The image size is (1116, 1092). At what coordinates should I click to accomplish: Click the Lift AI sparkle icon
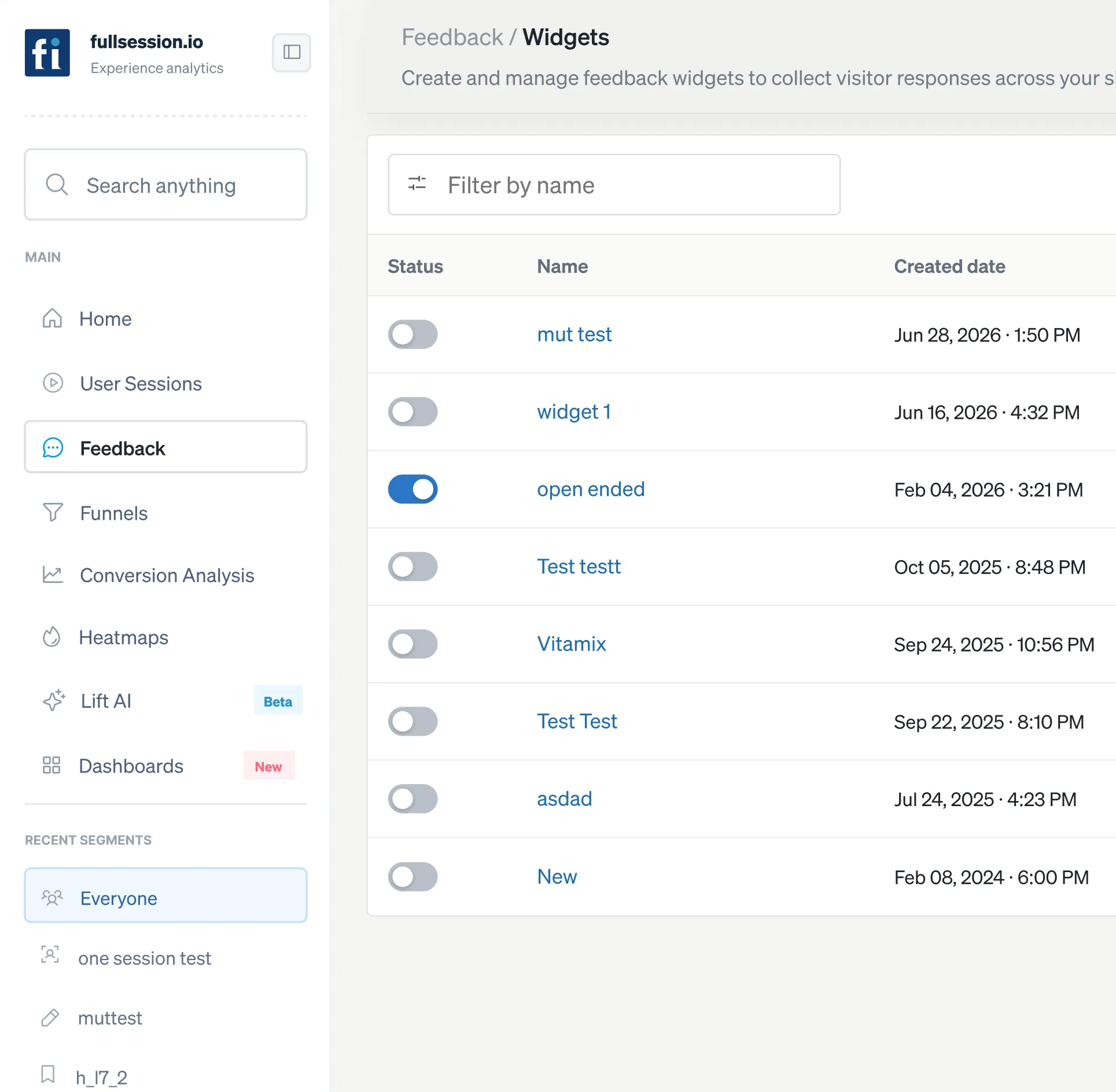[54, 700]
